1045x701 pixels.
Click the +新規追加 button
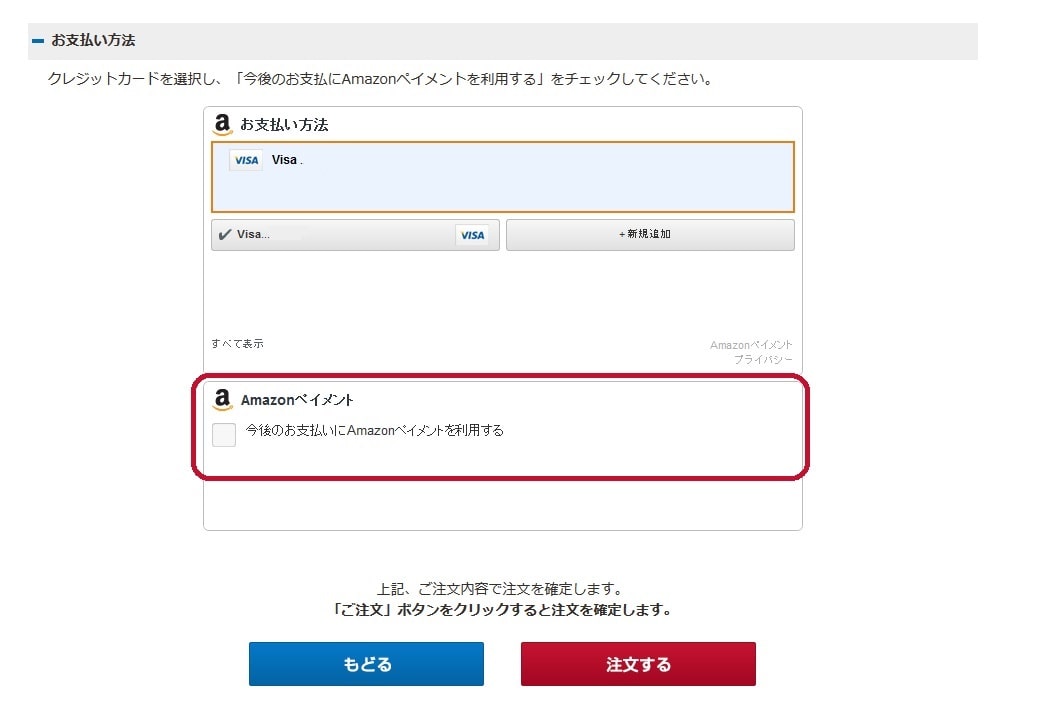pos(650,235)
